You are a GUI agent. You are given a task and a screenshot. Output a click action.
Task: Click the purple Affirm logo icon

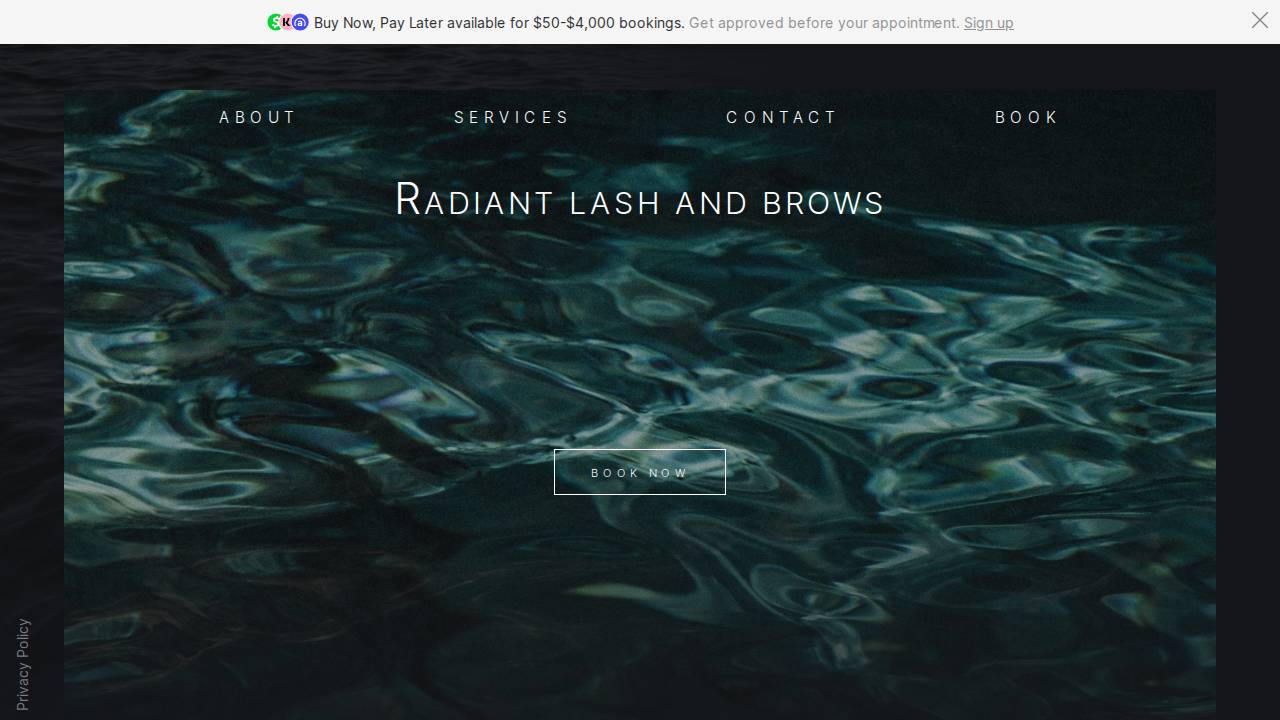300,22
